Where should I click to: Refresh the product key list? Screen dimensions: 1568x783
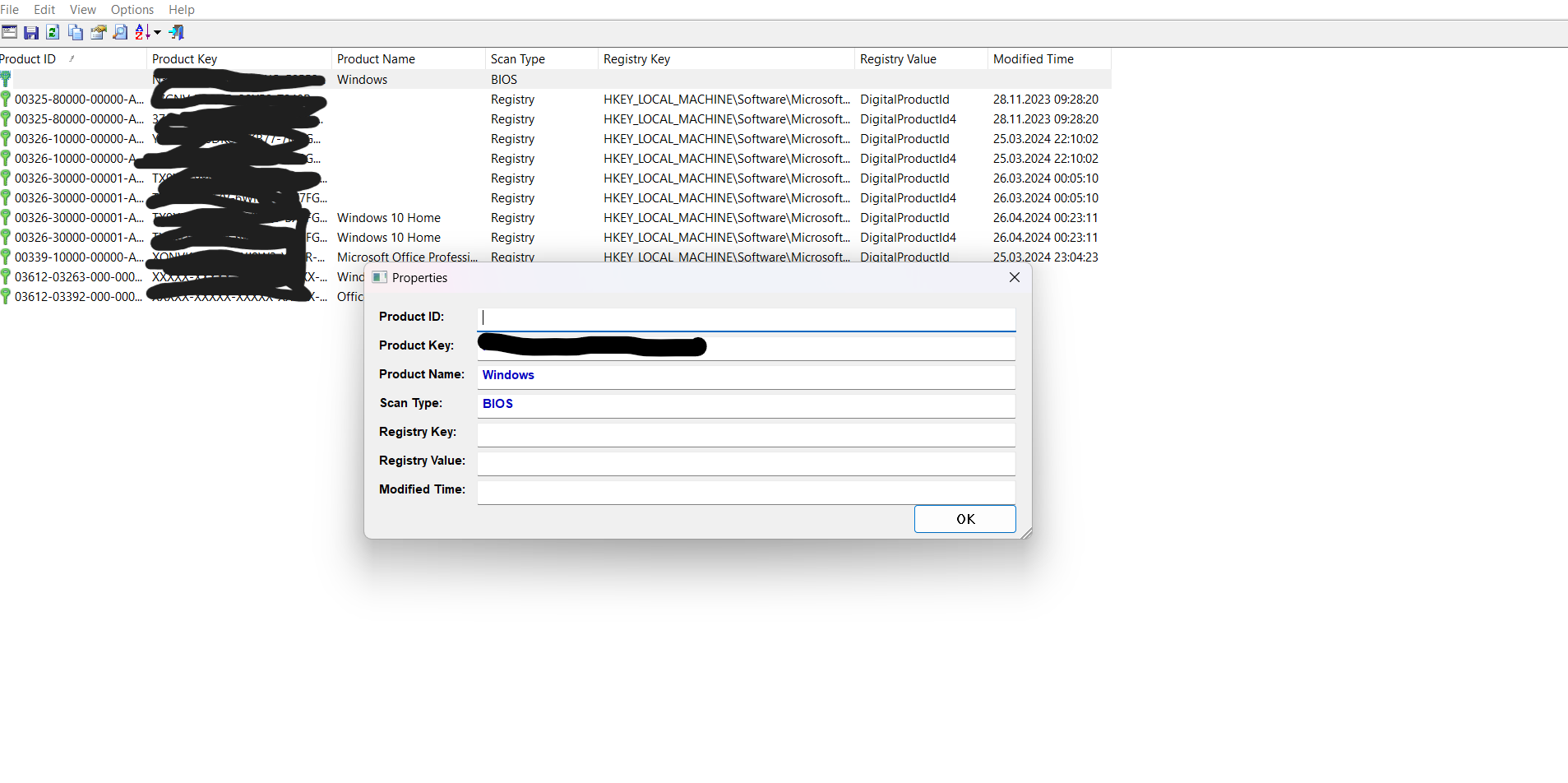coord(53,32)
